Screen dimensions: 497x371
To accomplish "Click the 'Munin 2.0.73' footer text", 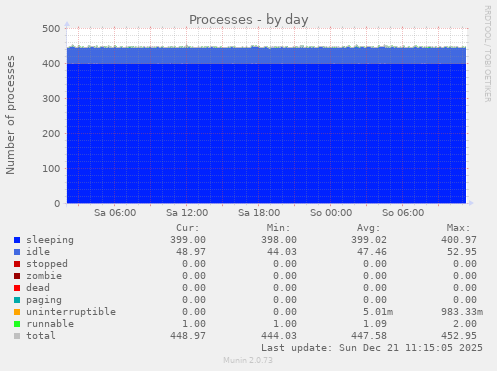I will (248, 360).
